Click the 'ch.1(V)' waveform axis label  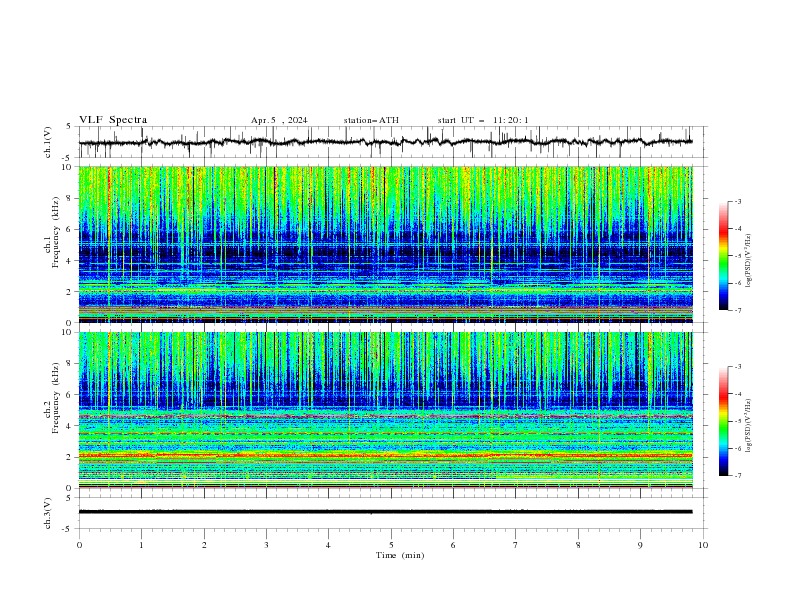click(x=48, y=142)
